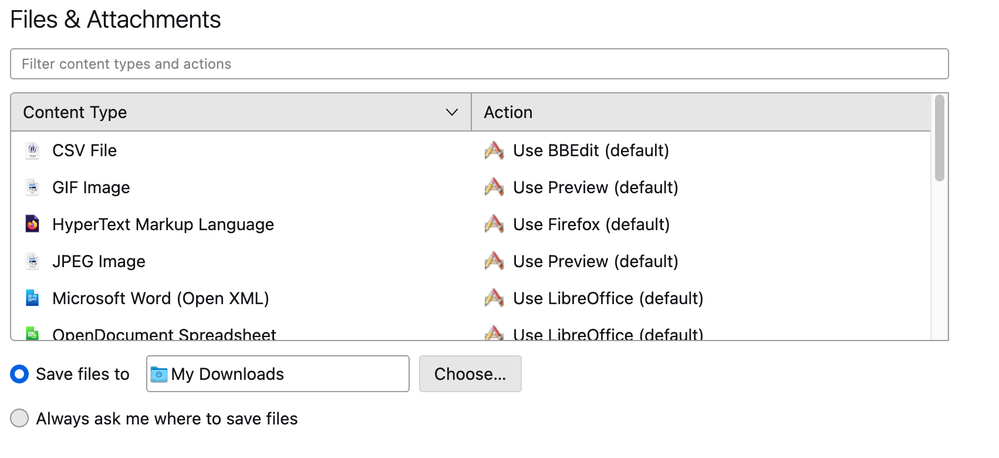Click the OpenDocument Spreadsheet icon

pyautogui.click(x=33, y=333)
